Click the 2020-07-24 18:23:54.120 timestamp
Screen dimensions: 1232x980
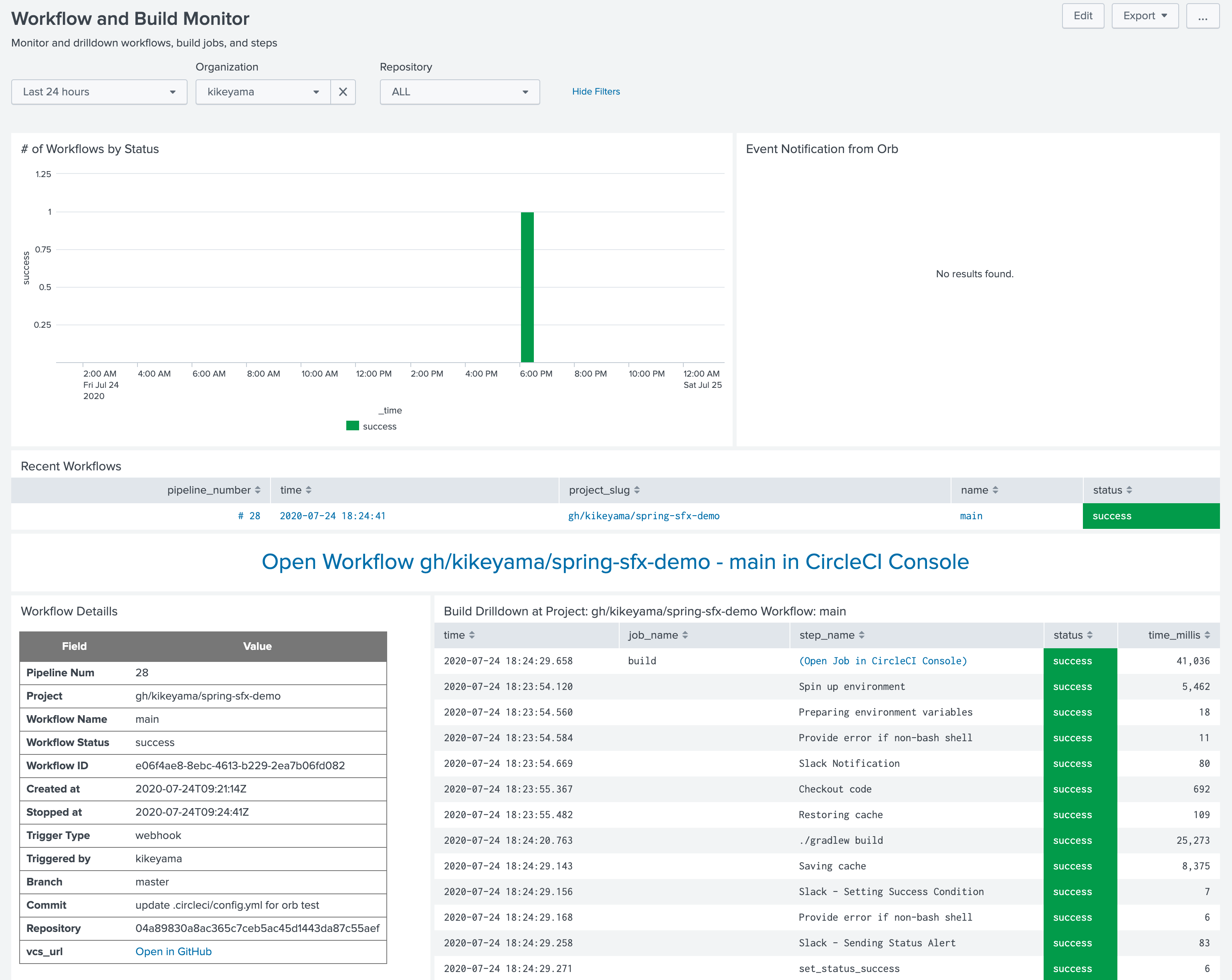508,686
